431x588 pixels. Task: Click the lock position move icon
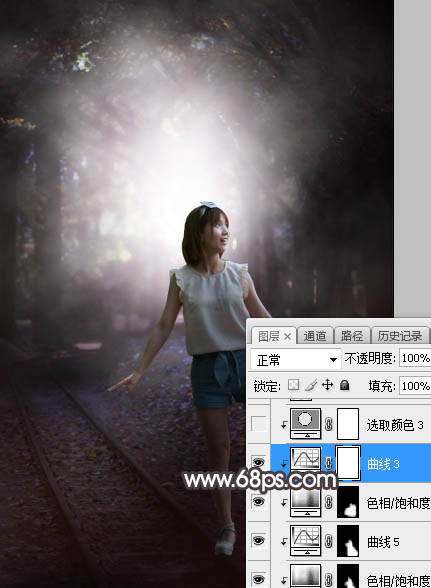(x=327, y=385)
